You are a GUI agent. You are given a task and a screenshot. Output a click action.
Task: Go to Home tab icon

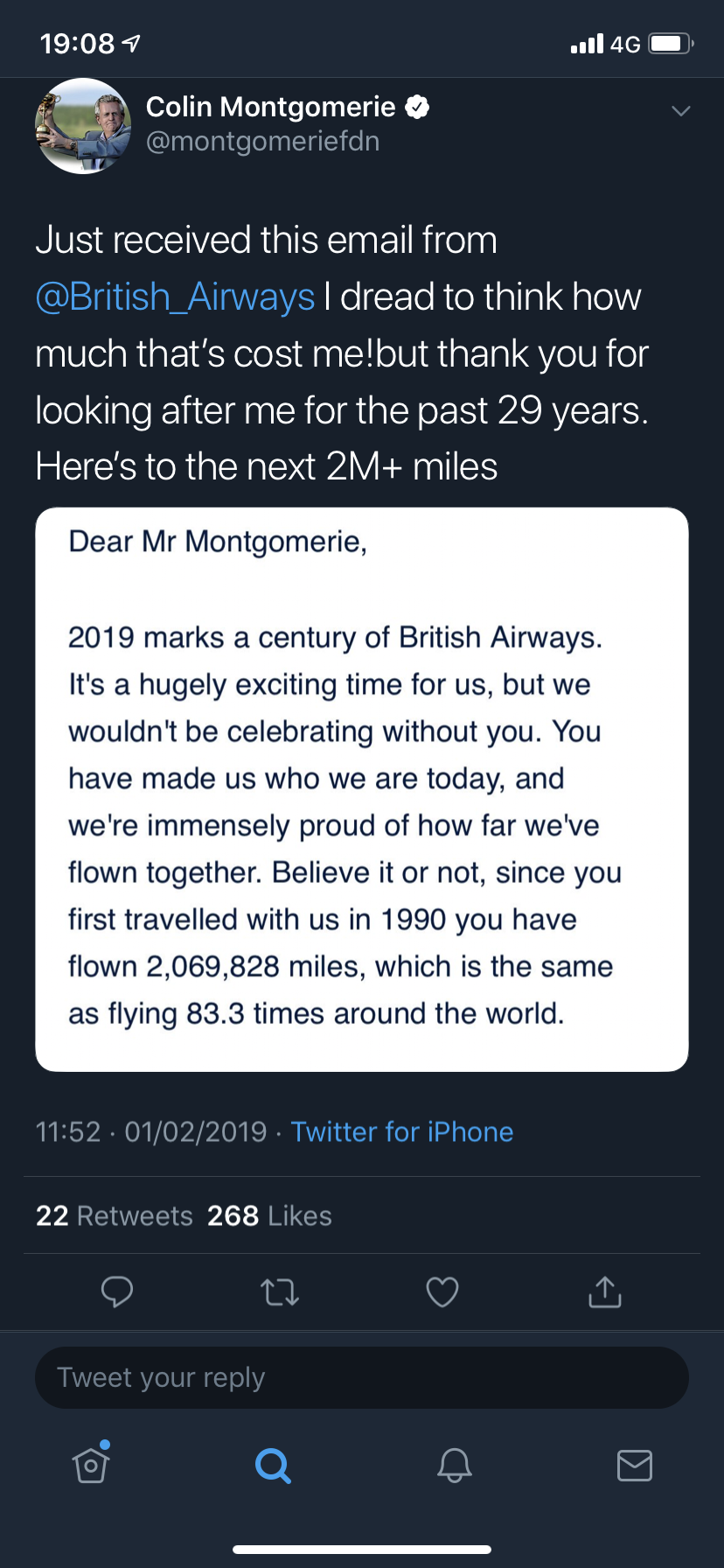92,1463
